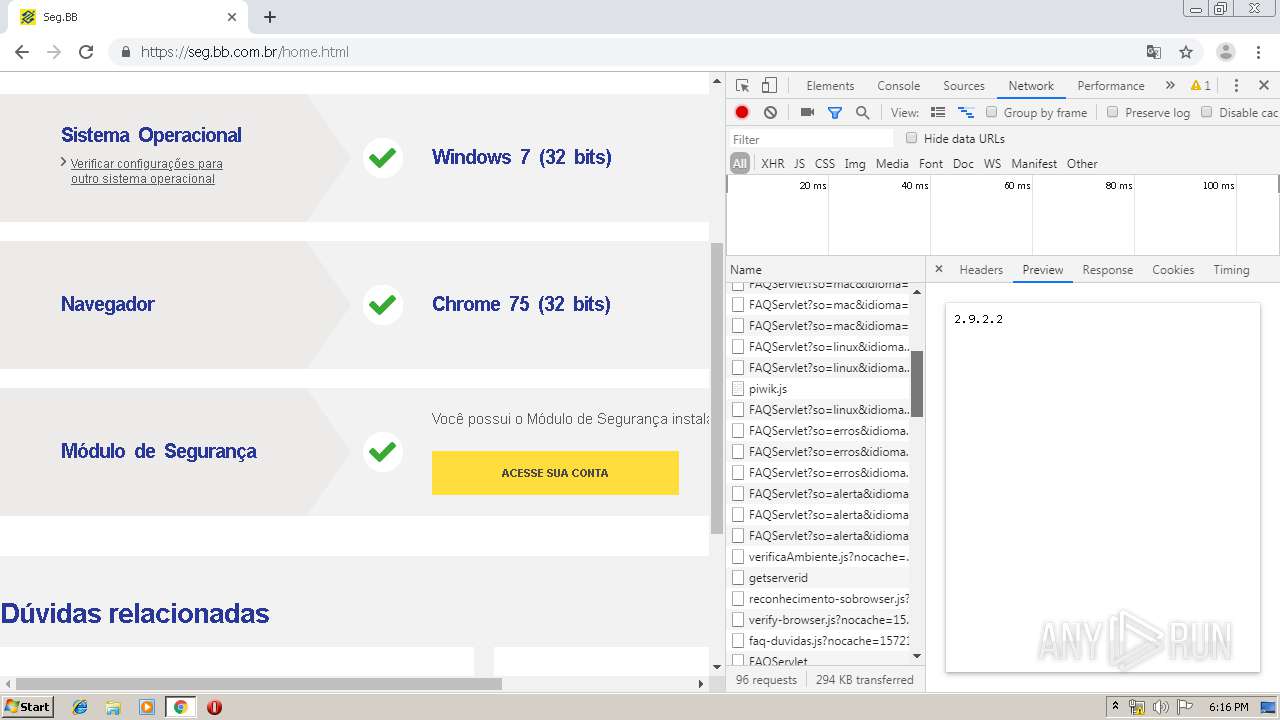Toggle the waterfall overview view icon

[965, 113]
